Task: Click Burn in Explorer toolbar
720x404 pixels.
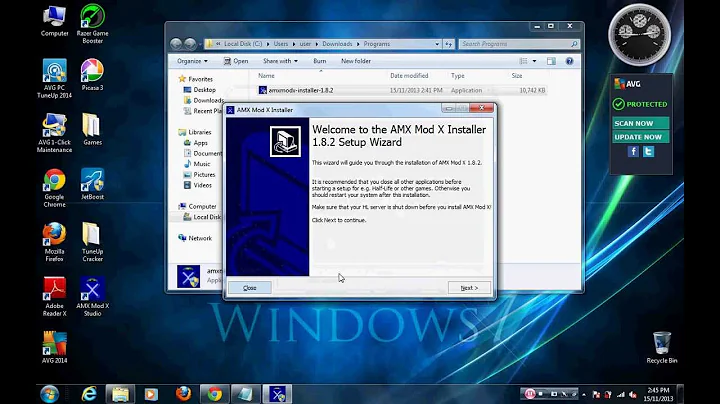Action: (x=320, y=61)
